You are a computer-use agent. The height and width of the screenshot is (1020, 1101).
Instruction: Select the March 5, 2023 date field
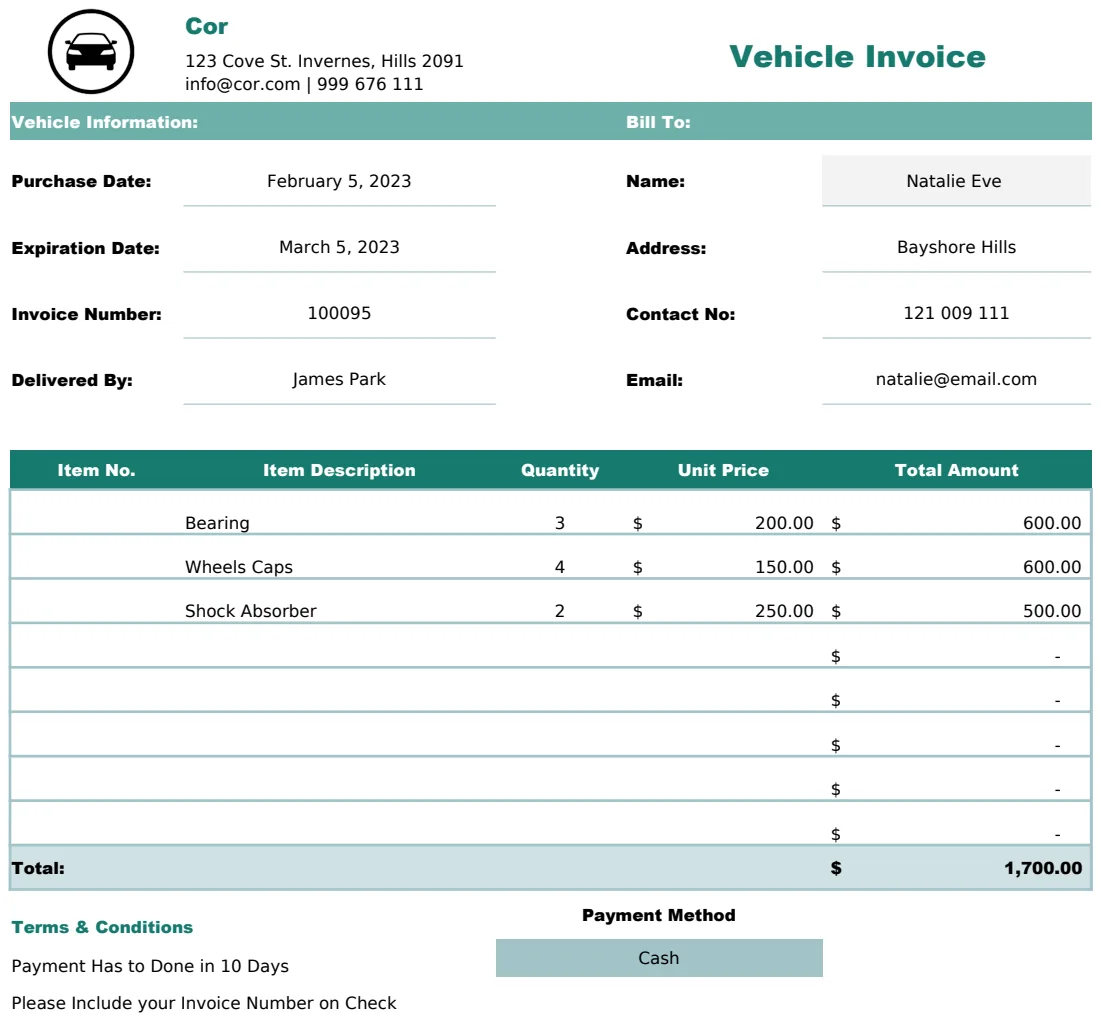pyautogui.click(x=339, y=247)
